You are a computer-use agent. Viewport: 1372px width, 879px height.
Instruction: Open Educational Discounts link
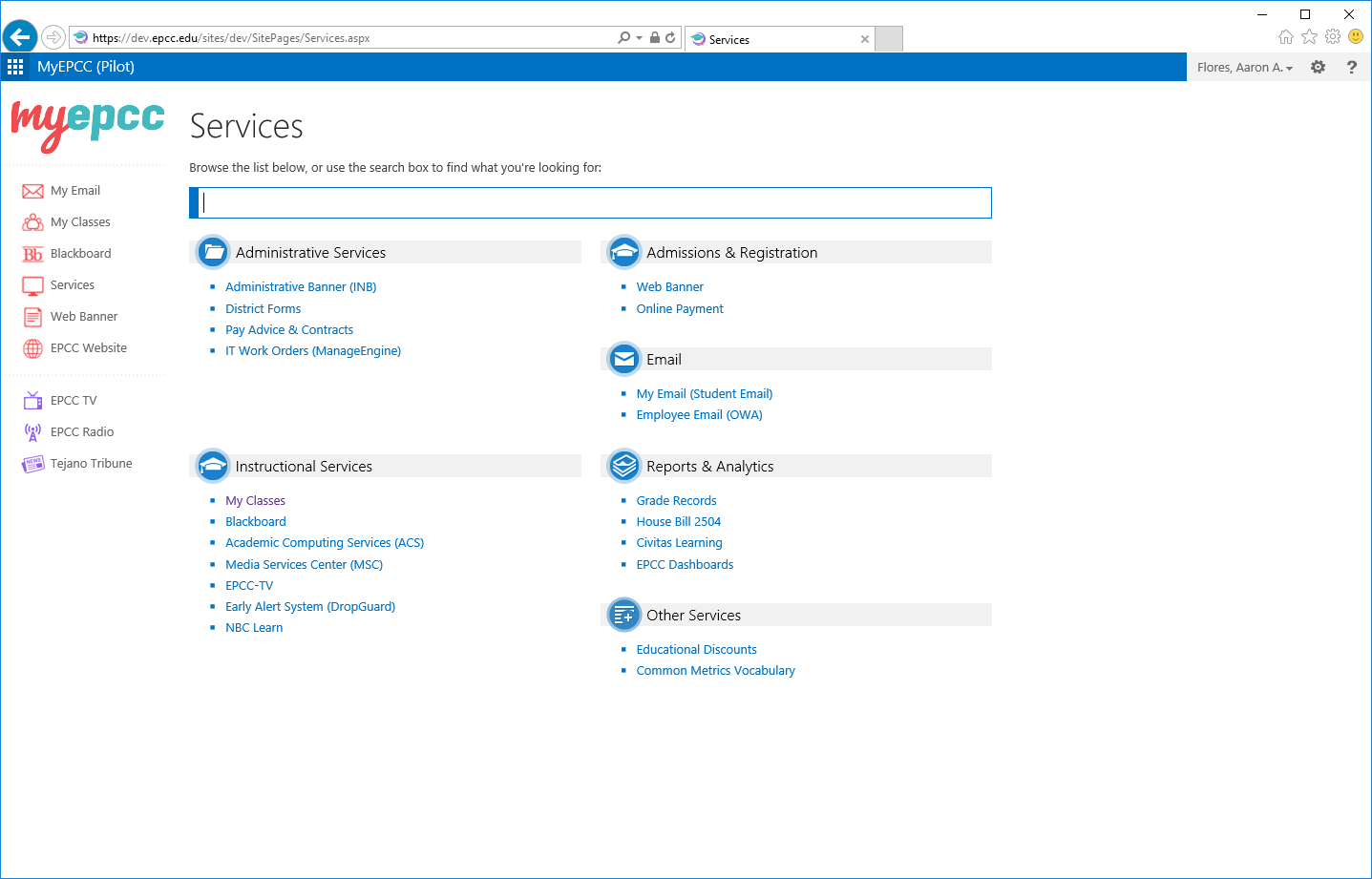click(697, 650)
